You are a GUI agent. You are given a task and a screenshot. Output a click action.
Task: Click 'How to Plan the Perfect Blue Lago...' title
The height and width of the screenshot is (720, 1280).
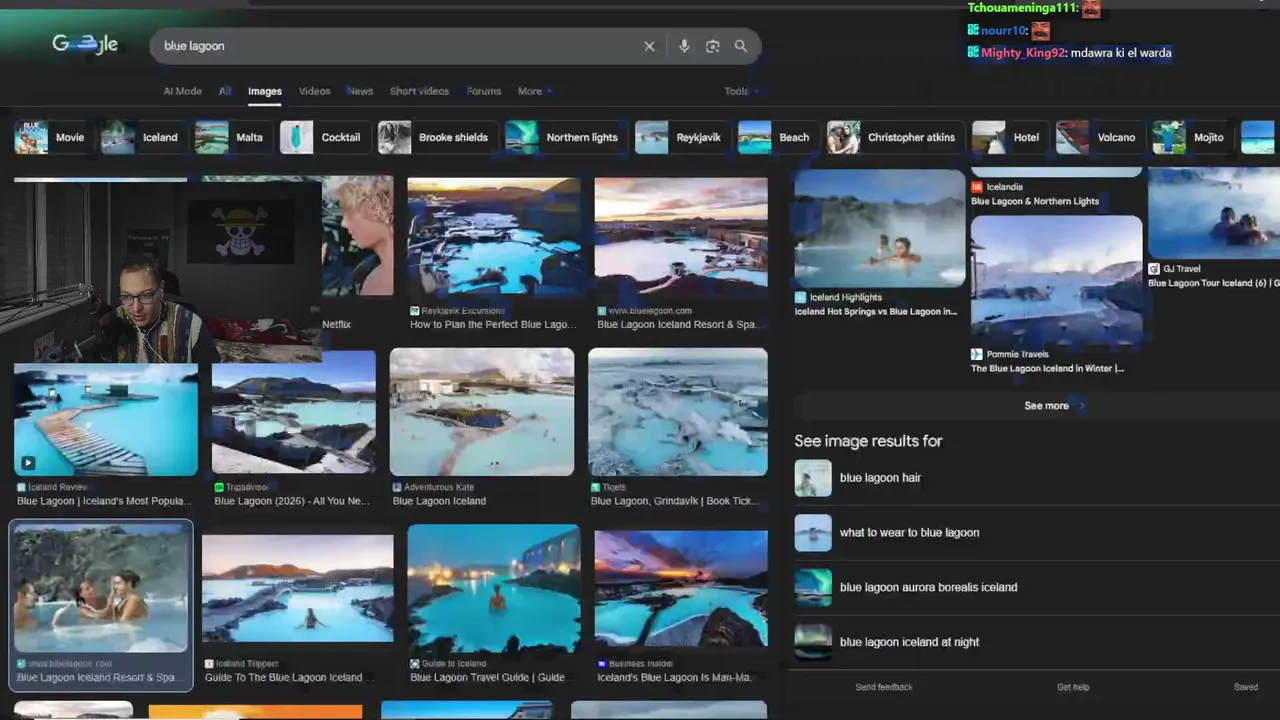pyautogui.click(x=493, y=324)
